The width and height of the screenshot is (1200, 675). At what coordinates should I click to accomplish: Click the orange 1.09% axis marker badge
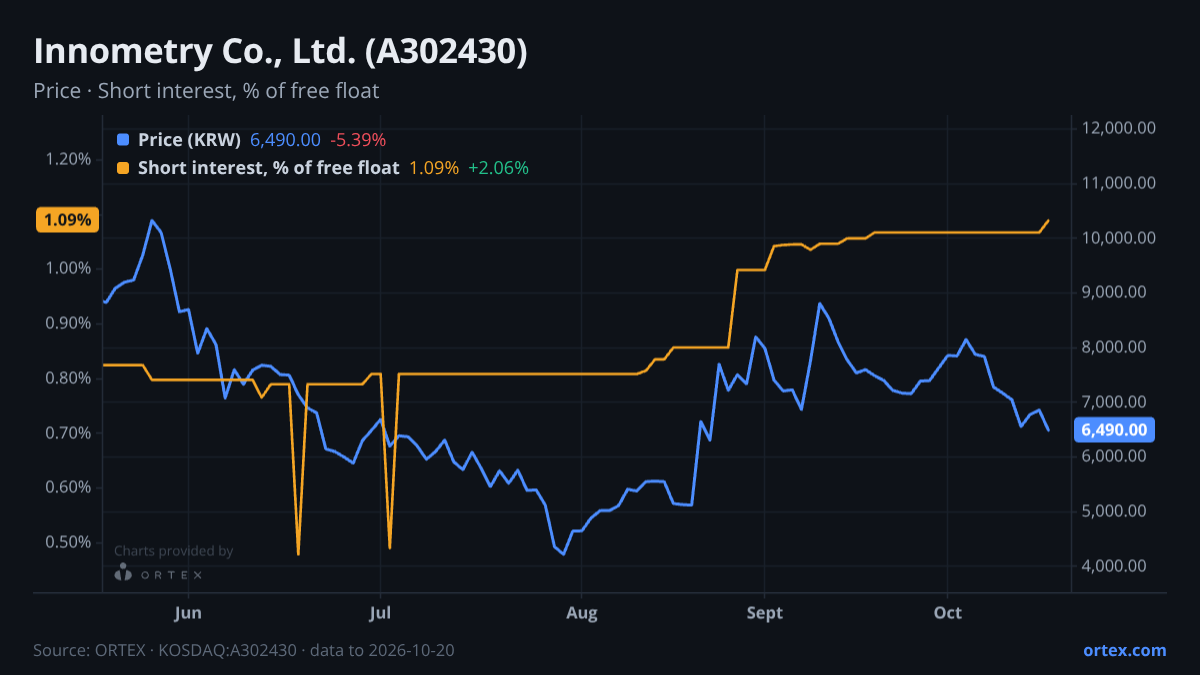(67, 220)
